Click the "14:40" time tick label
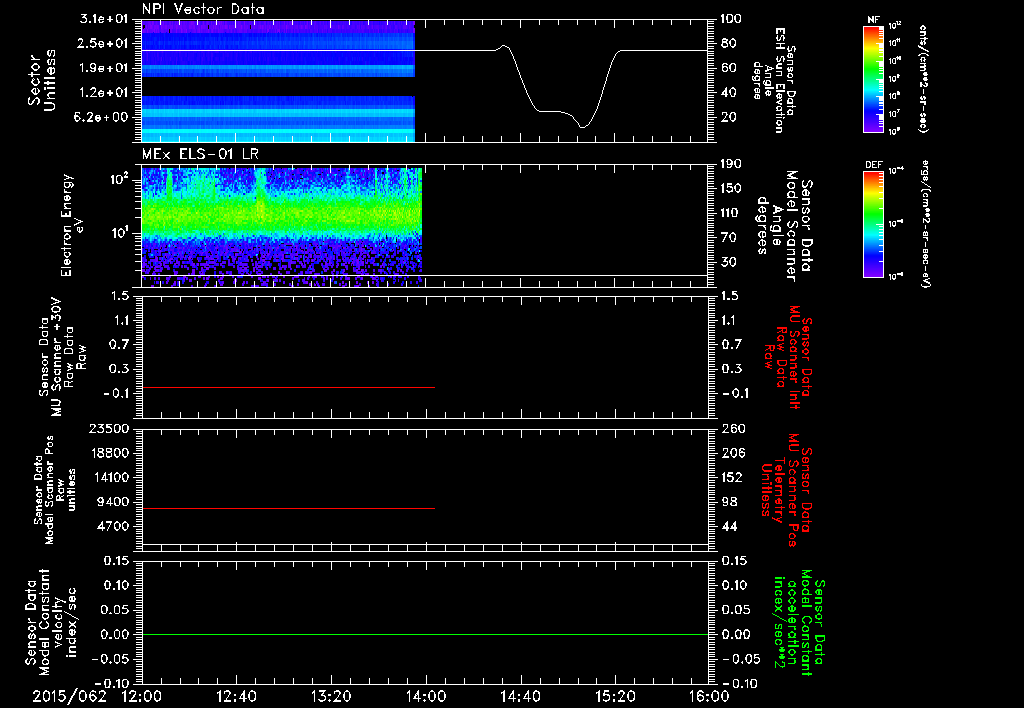This screenshot has width=1024, height=708. (x=520, y=696)
